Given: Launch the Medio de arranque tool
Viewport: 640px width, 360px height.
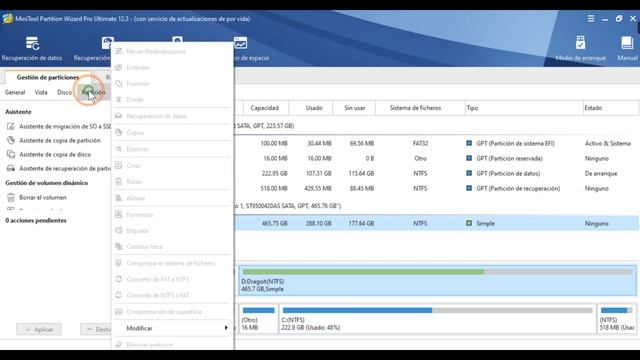Looking at the screenshot, I should (580, 48).
